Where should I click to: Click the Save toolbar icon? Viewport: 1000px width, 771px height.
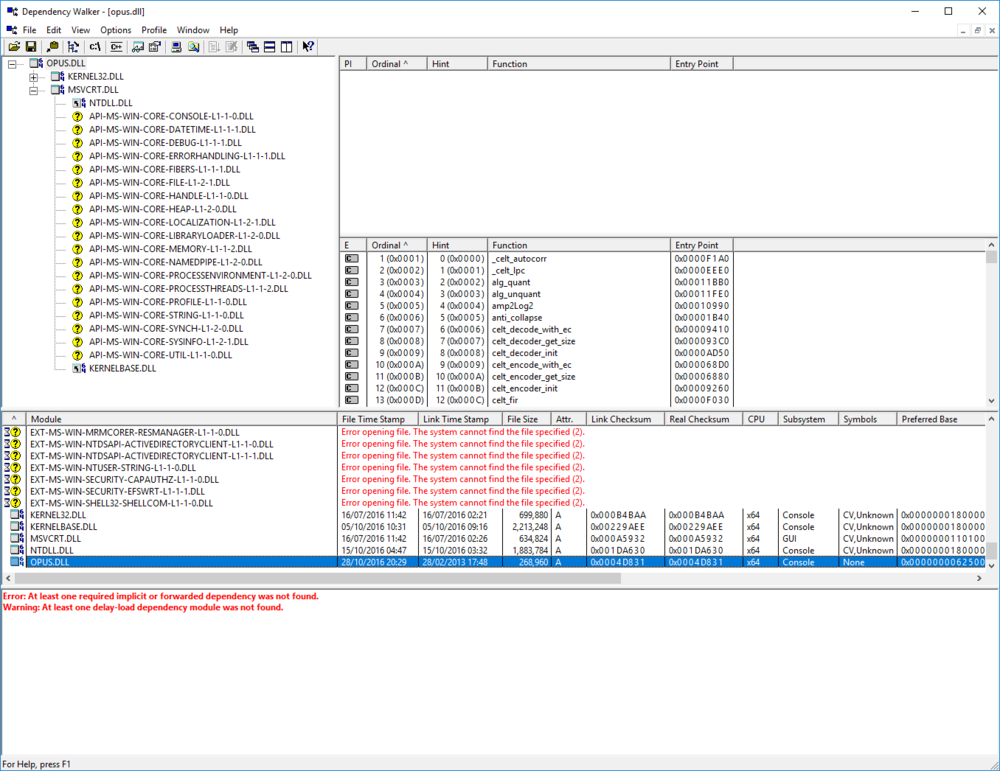31,47
